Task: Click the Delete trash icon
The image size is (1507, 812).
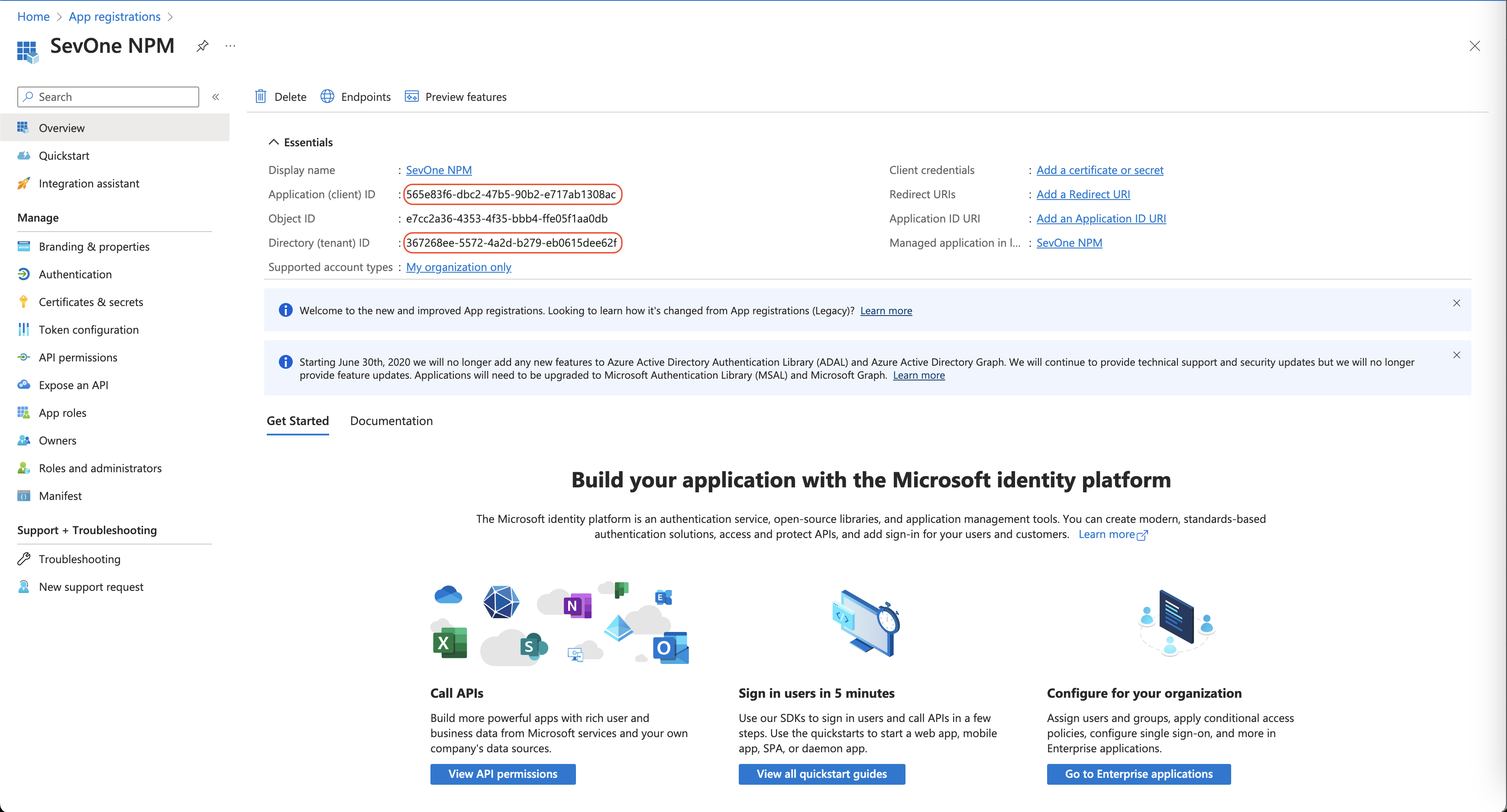Action: click(261, 97)
